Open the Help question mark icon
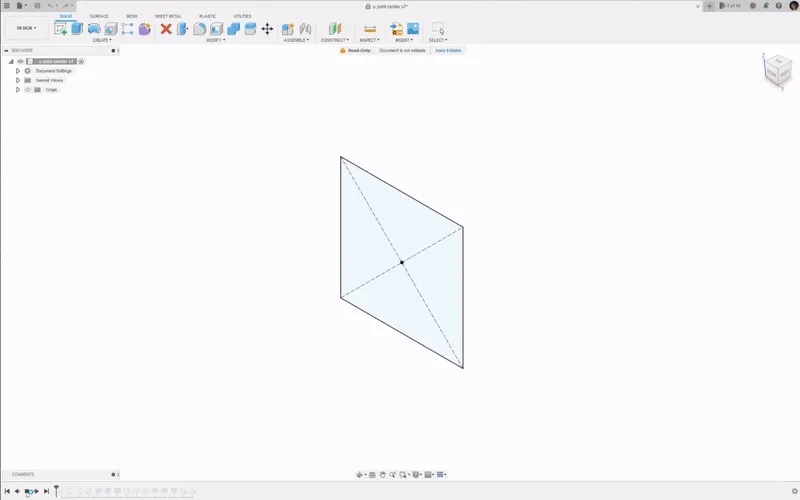 point(779,6)
